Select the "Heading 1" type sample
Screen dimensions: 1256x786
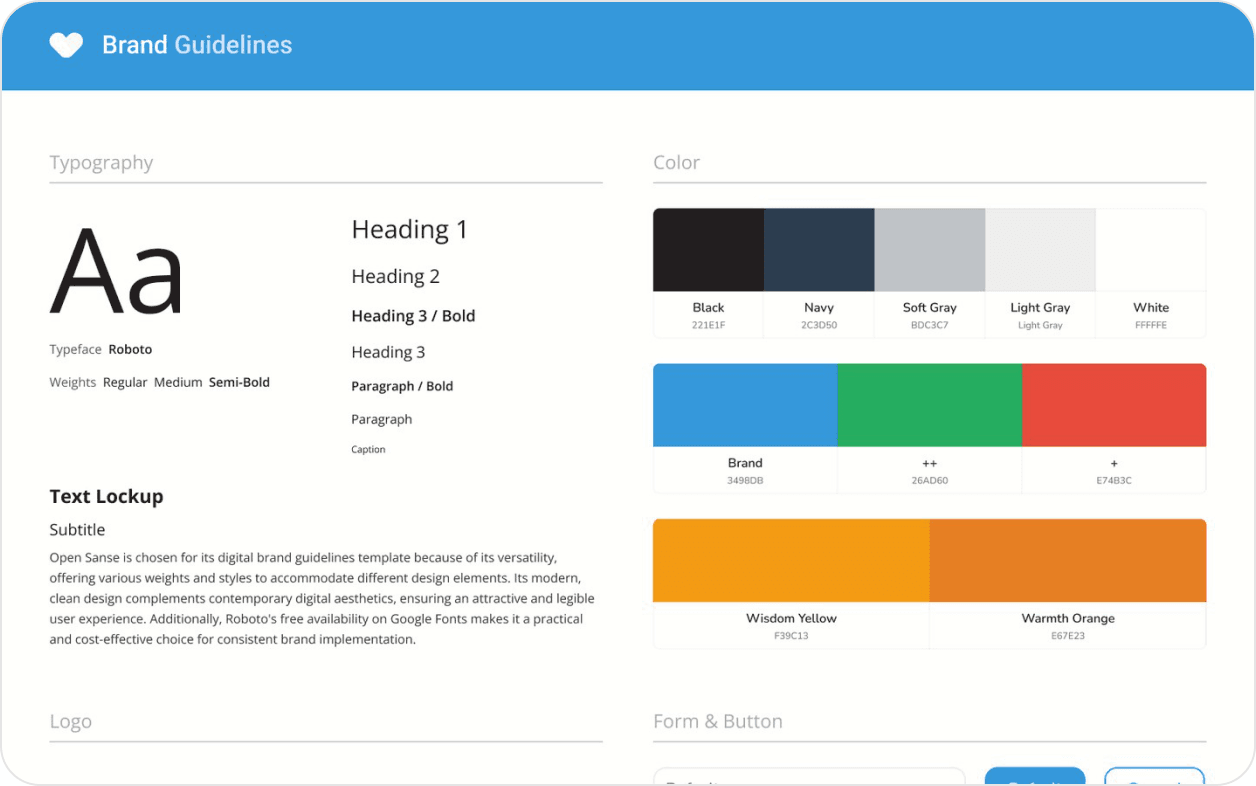pos(410,229)
